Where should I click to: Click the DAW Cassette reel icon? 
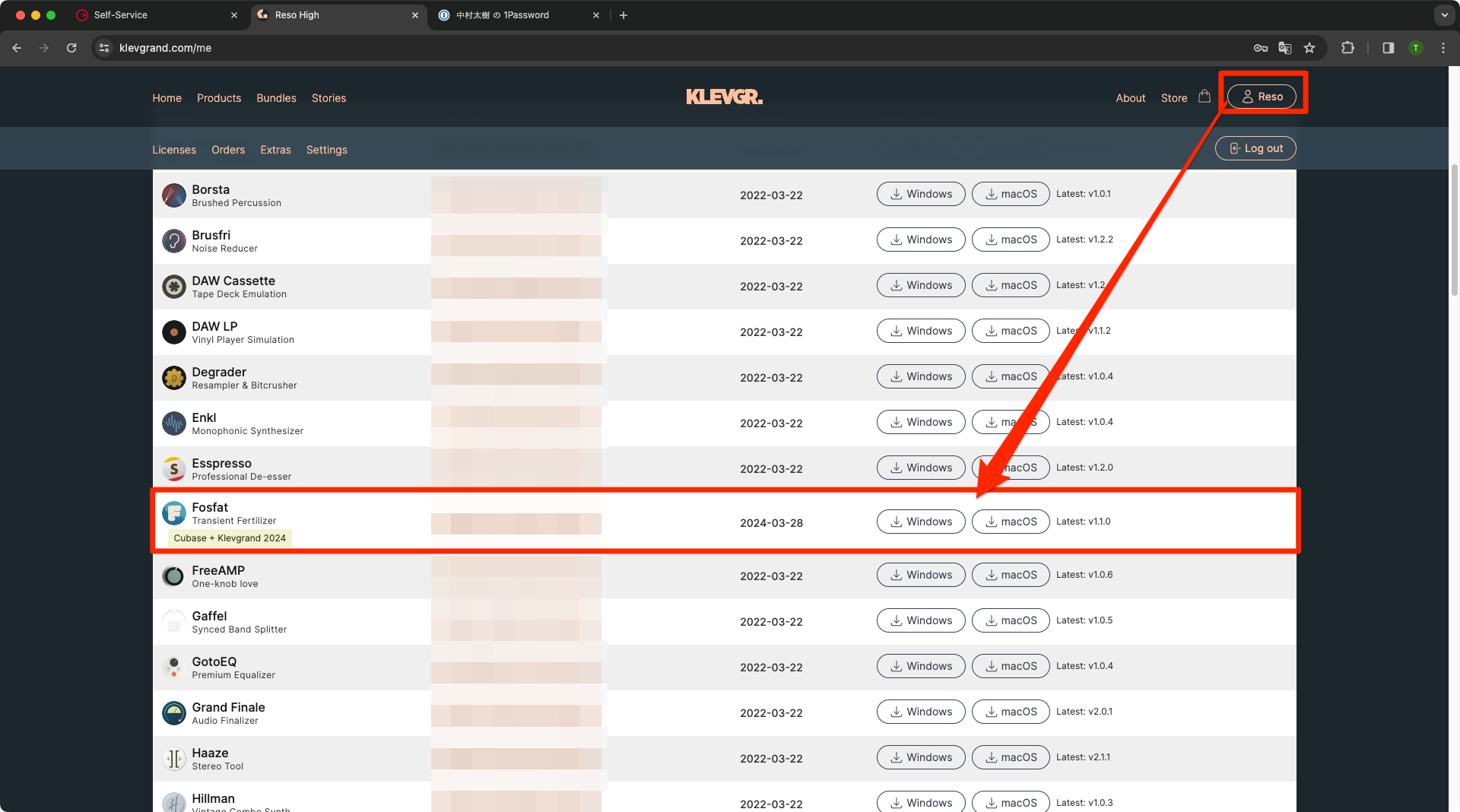[174, 287]
